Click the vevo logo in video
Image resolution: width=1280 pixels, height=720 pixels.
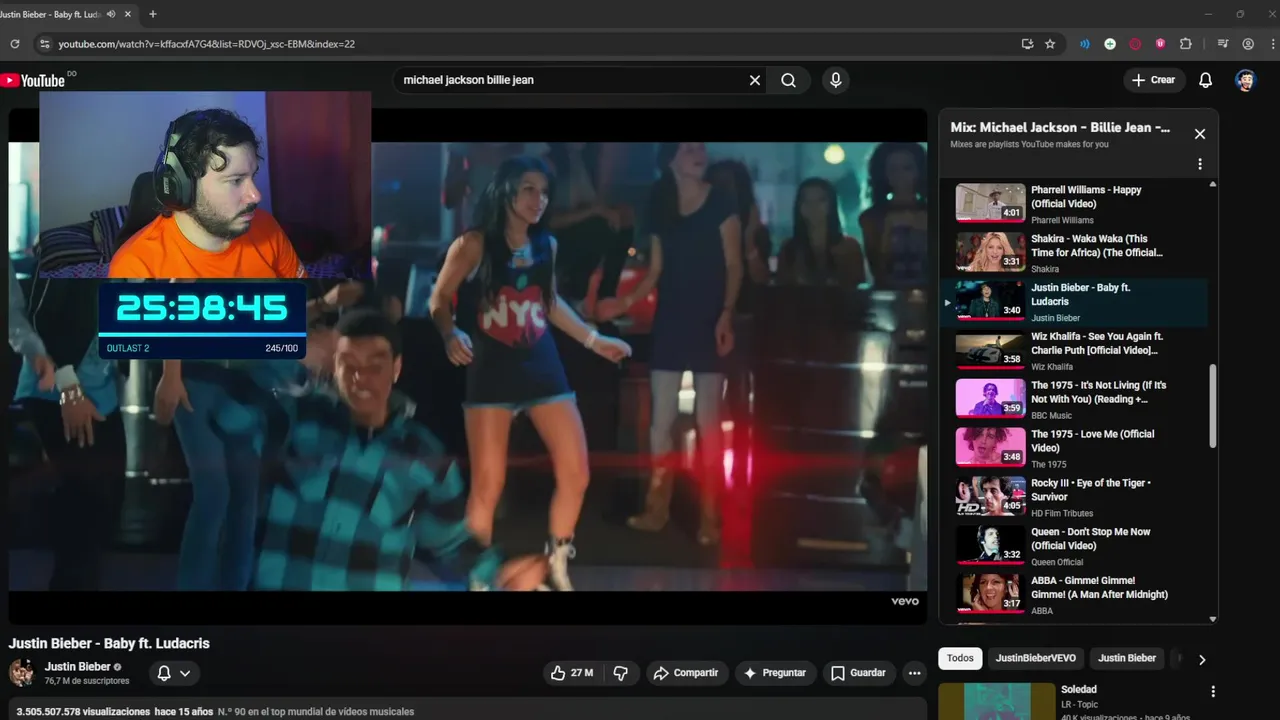point(904,601)
